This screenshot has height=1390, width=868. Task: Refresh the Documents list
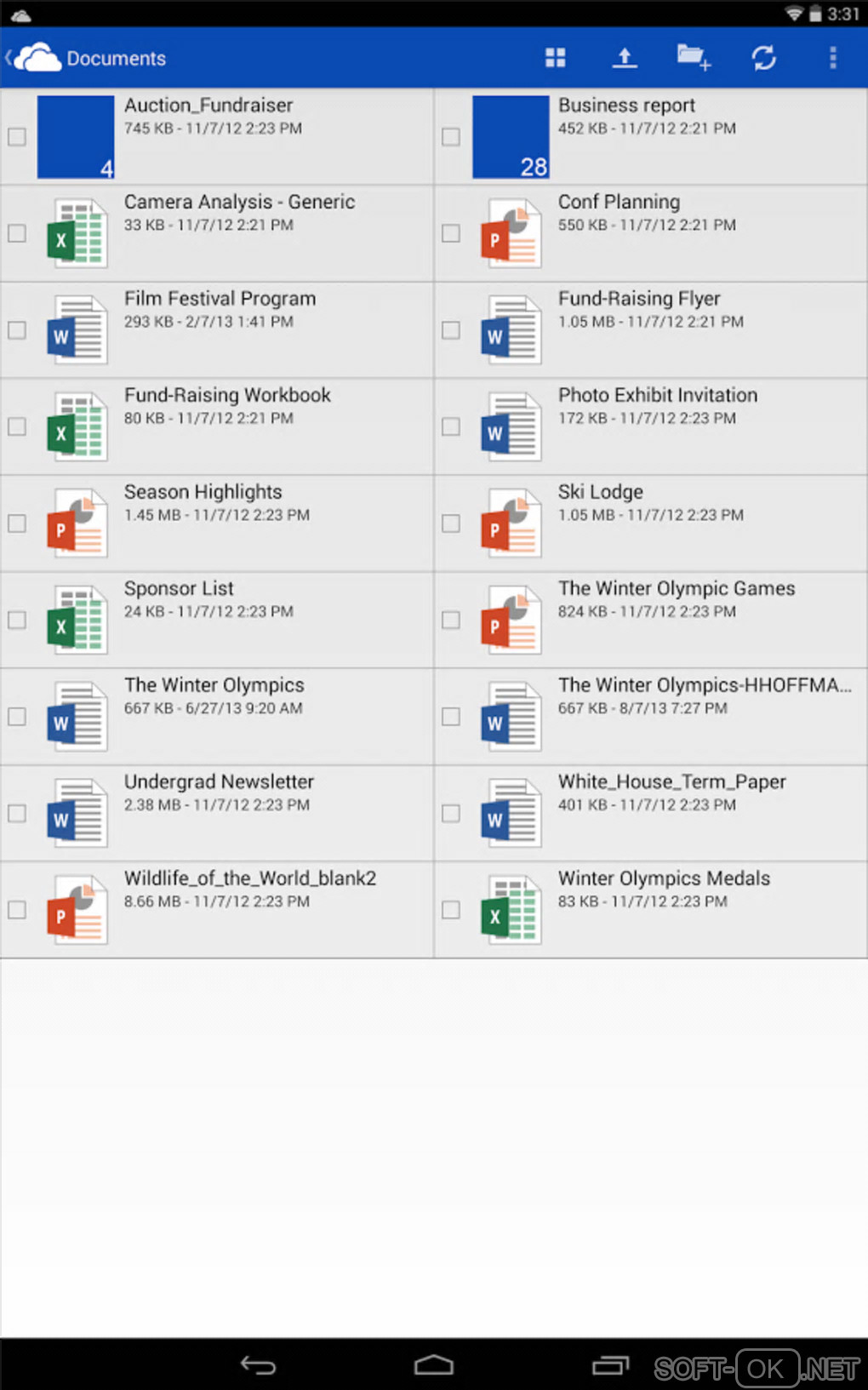(x=763, y=58)
